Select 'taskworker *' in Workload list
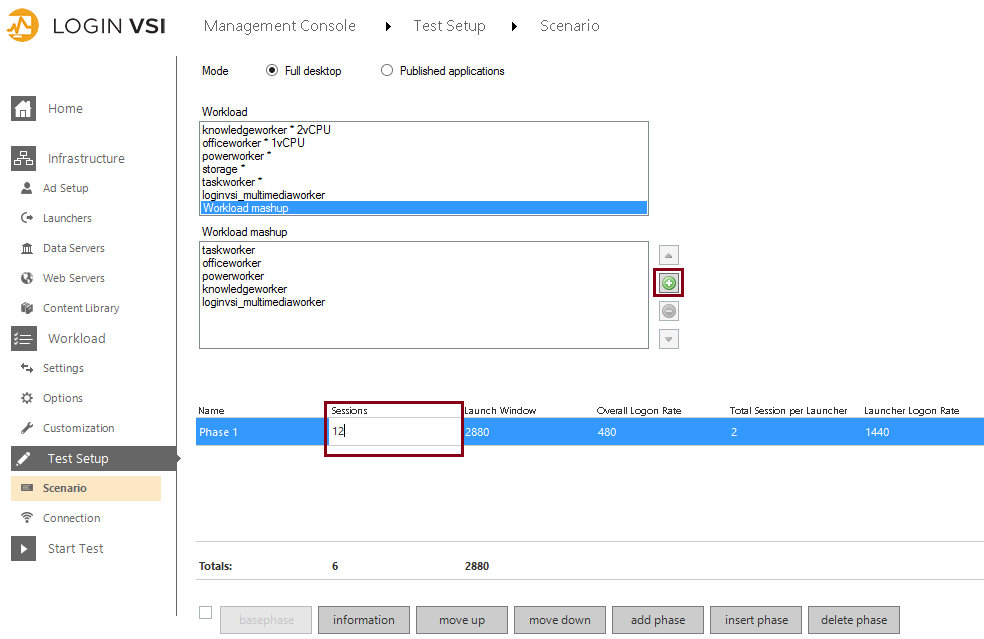This screenshot has width=984, height=639. pyautogui.click(x=424, y=182)
